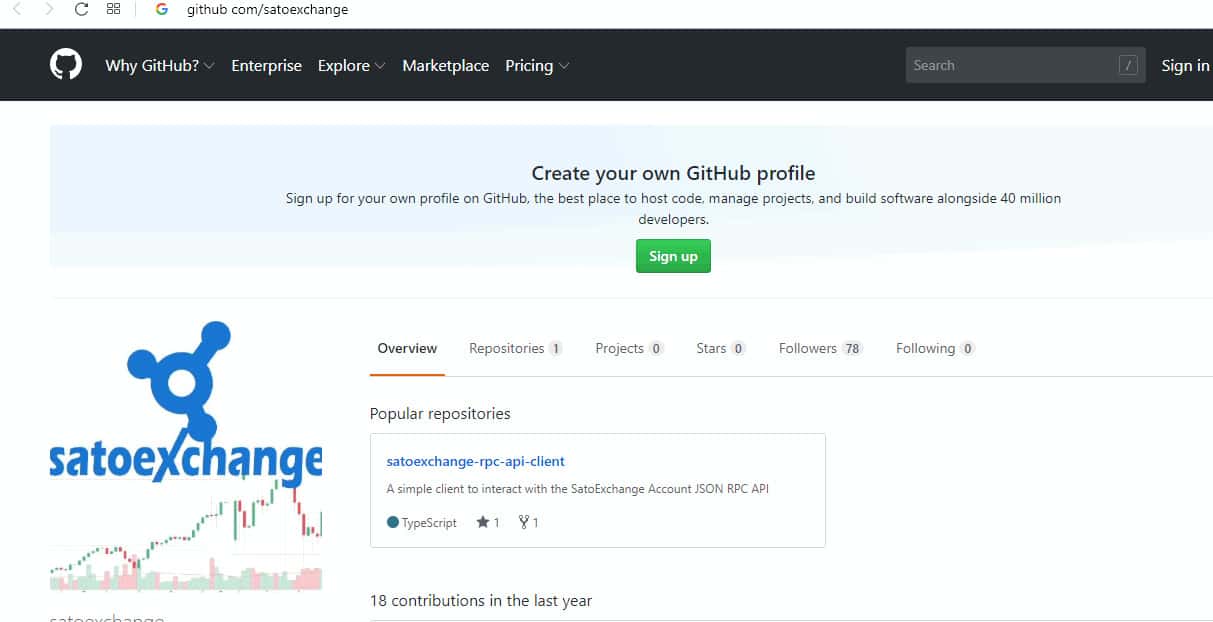Click the star count icon on repository
Viewport: 1213px width, 622px height.
tap(482, 522)
